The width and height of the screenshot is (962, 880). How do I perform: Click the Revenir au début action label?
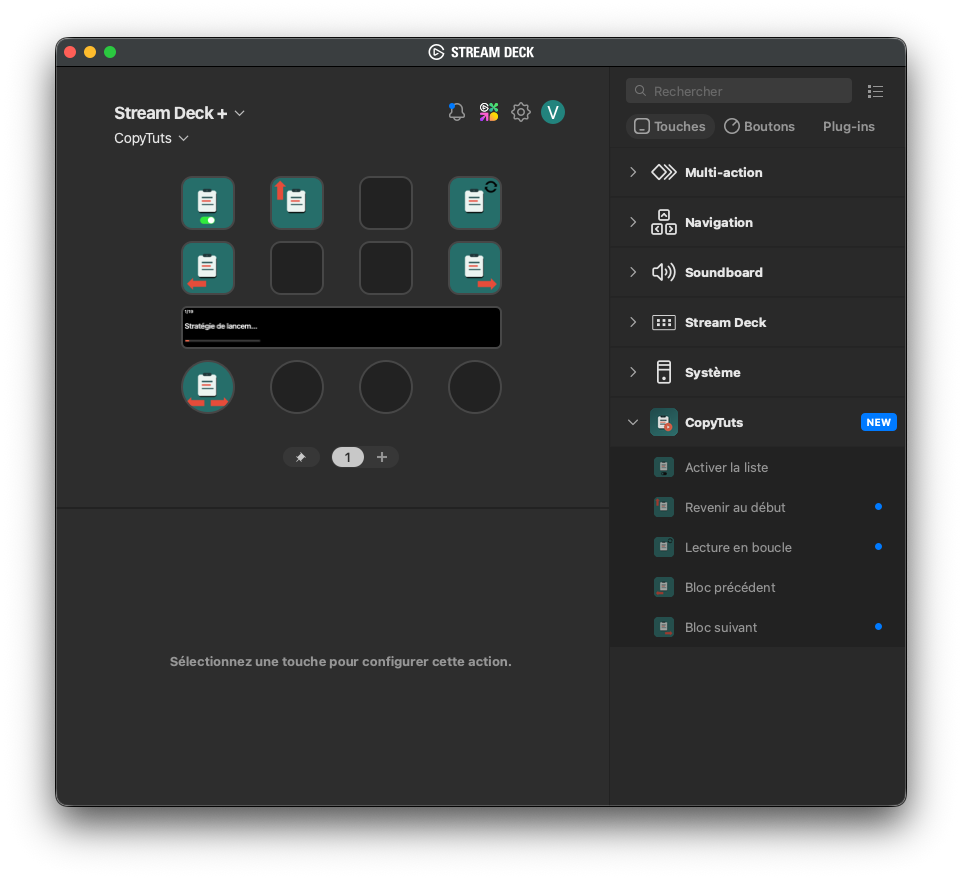pos(735,508)
